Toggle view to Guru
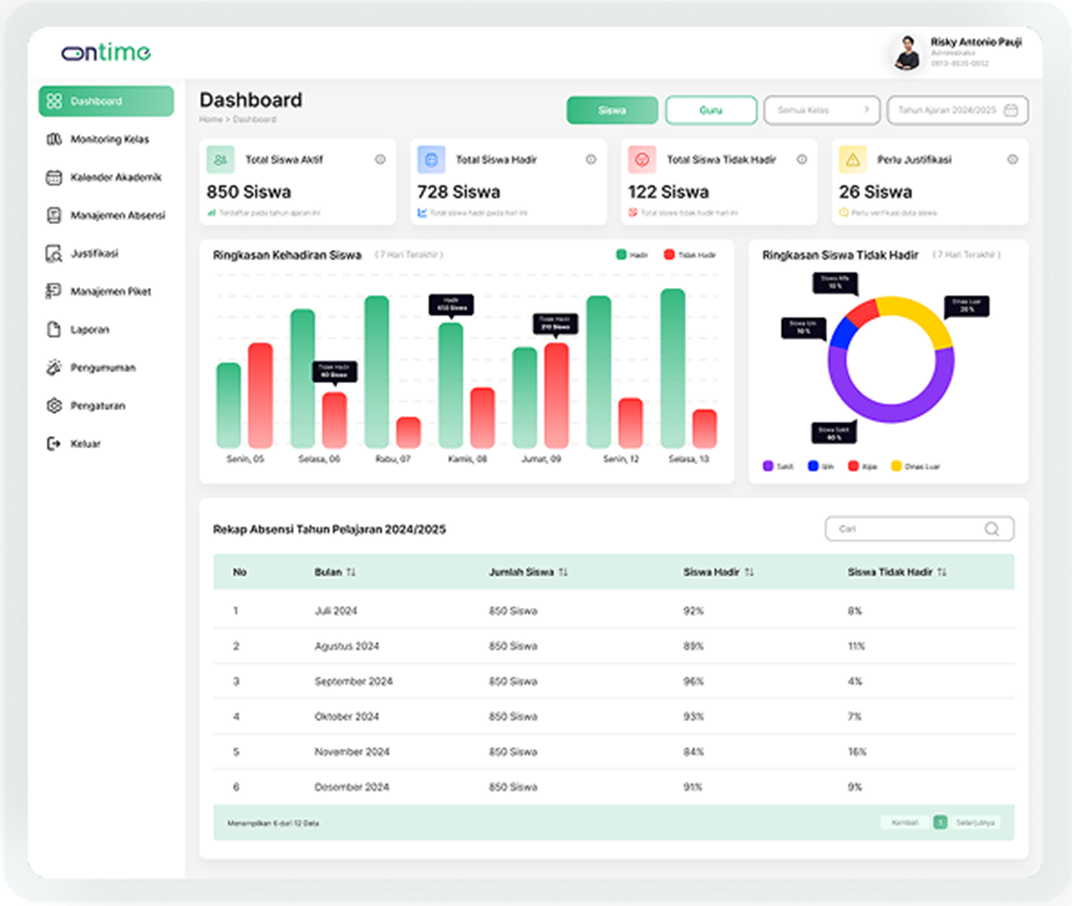 click(710, 110)
